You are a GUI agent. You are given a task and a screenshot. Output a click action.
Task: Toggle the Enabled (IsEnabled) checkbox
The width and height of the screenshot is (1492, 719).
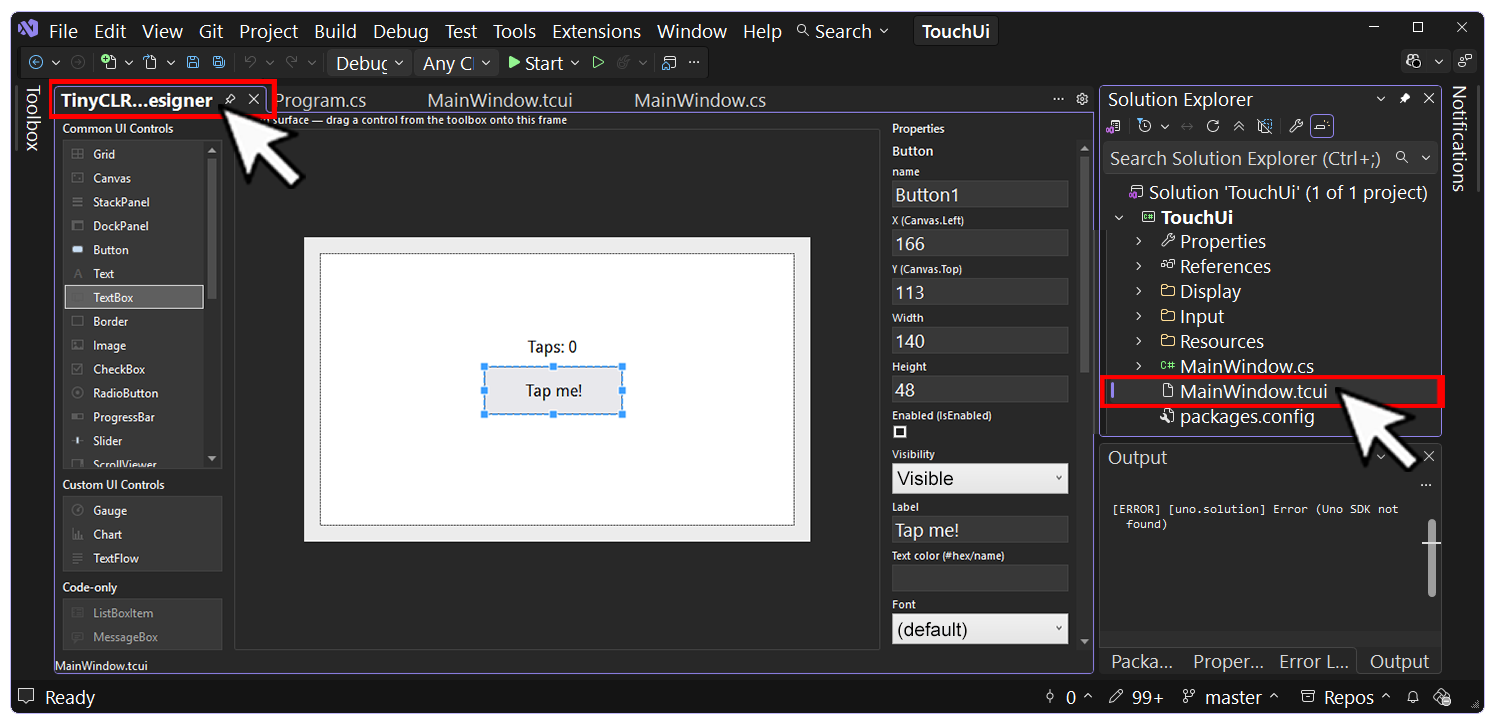pos(900,432)
